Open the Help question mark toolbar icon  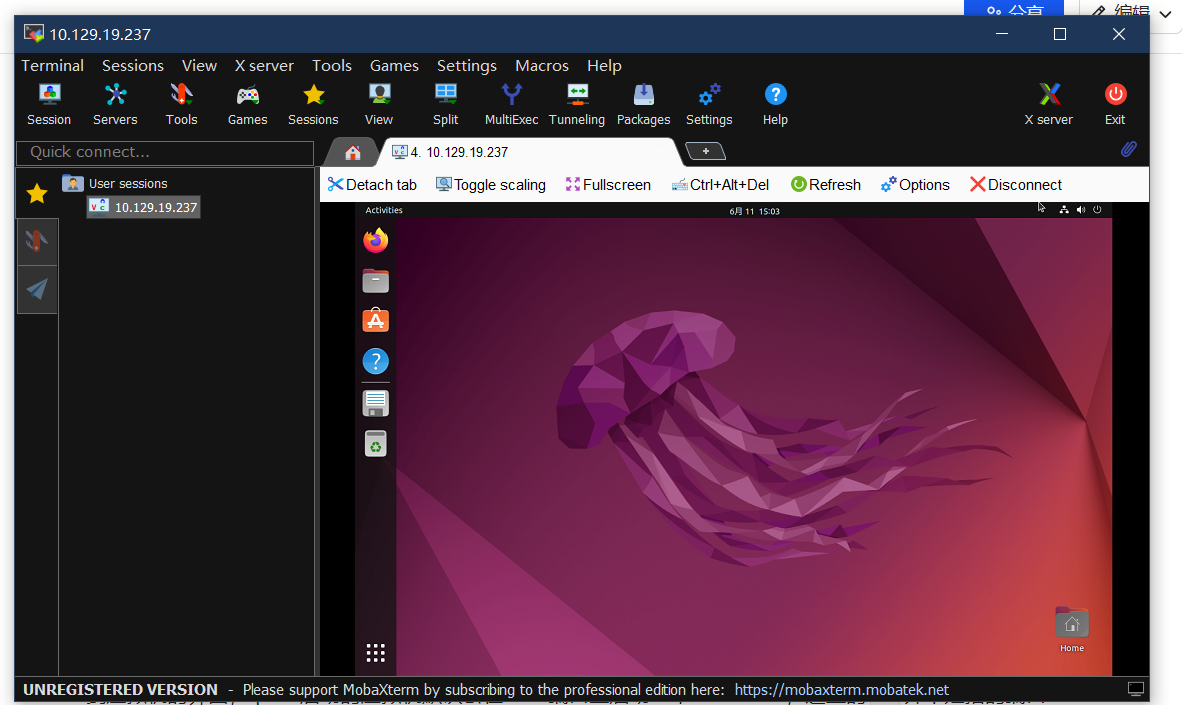tap(775, 104)
